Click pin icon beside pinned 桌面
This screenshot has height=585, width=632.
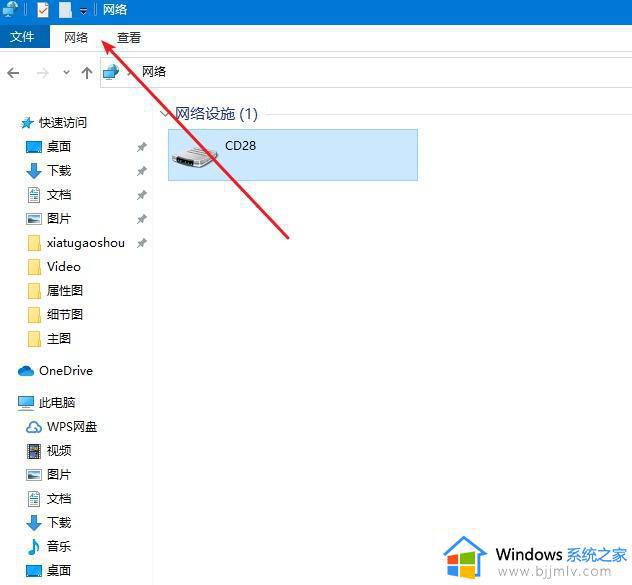141,147
